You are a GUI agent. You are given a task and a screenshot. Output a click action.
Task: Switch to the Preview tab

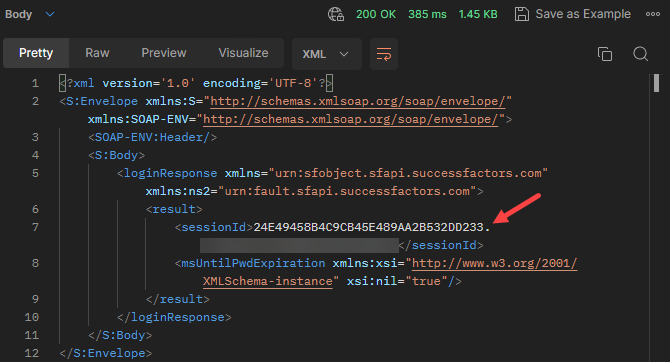coord(164,53)
